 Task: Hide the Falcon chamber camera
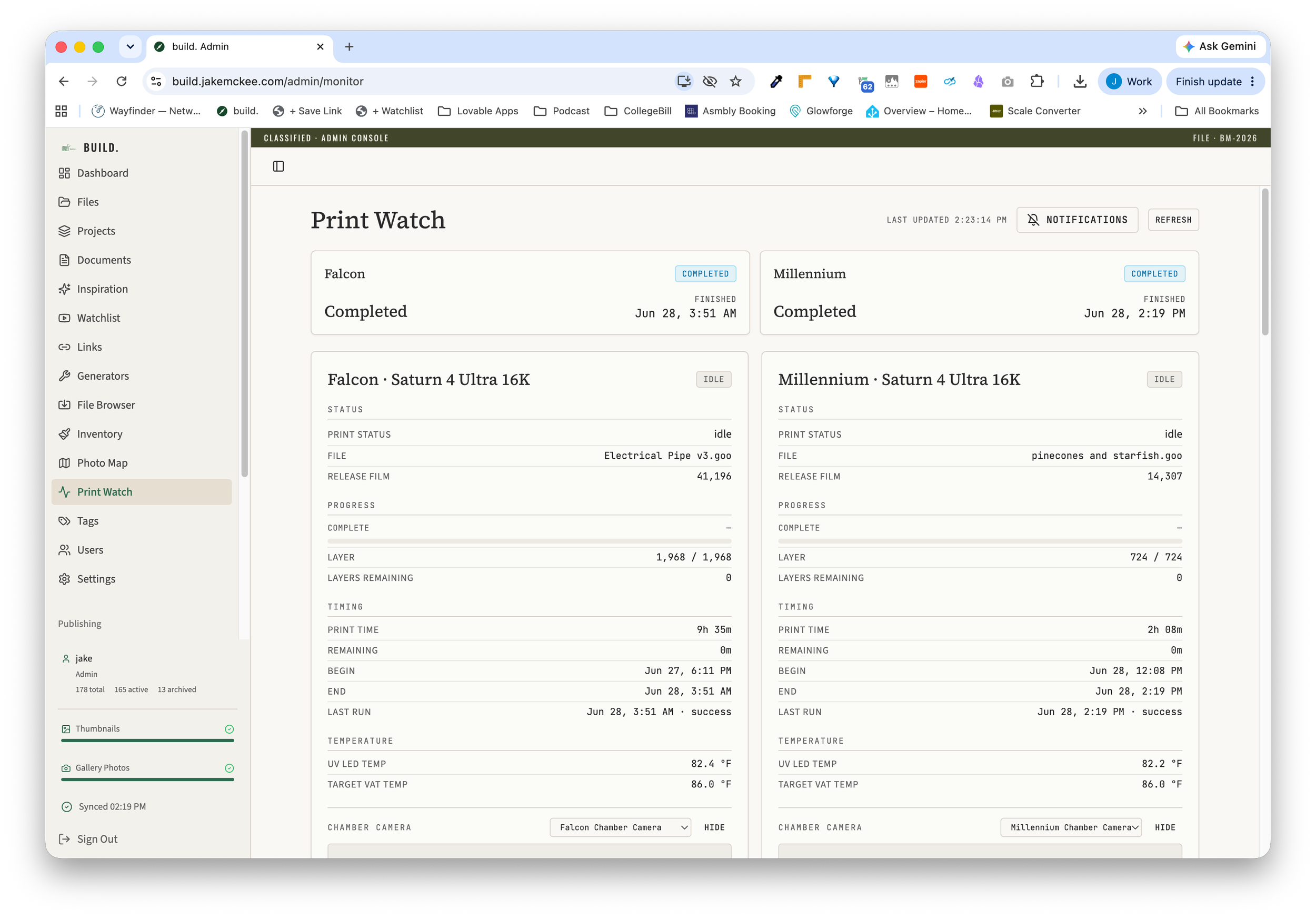coord(714,827)
